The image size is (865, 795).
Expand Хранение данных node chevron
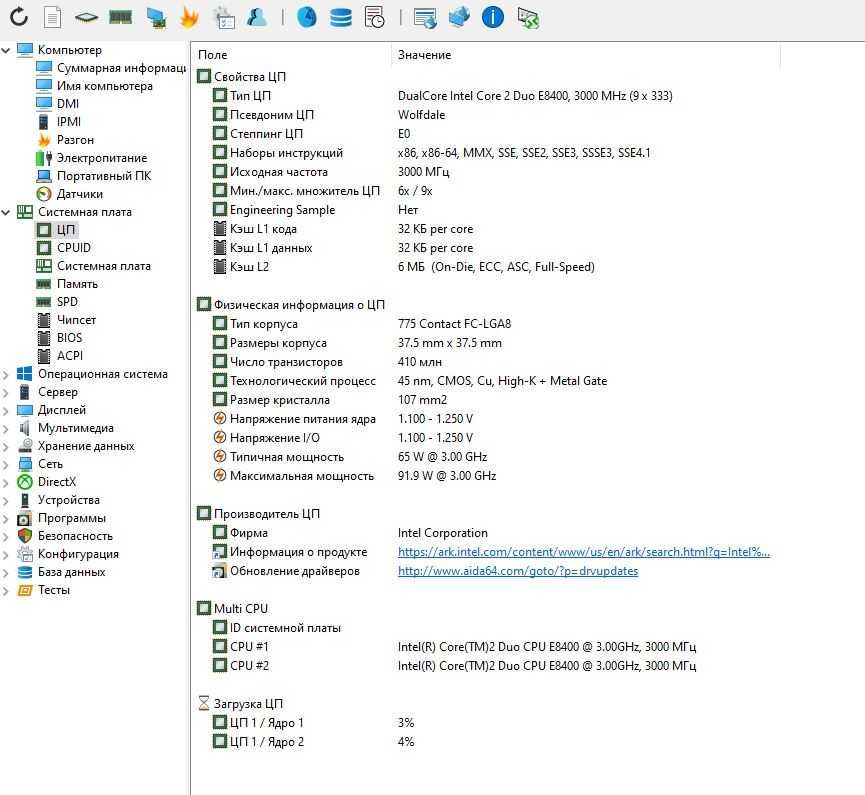tap(6, 447)
